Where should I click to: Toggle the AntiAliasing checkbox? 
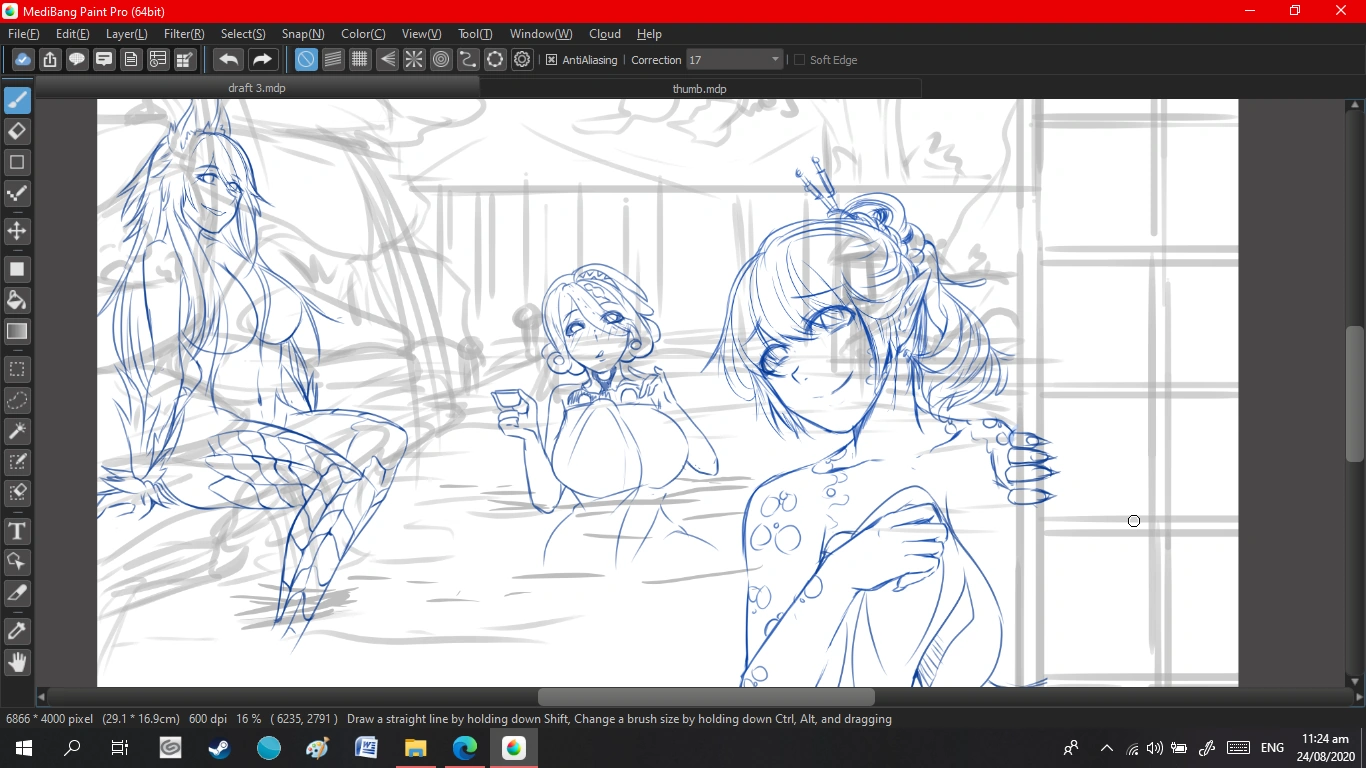pos(551,60)
